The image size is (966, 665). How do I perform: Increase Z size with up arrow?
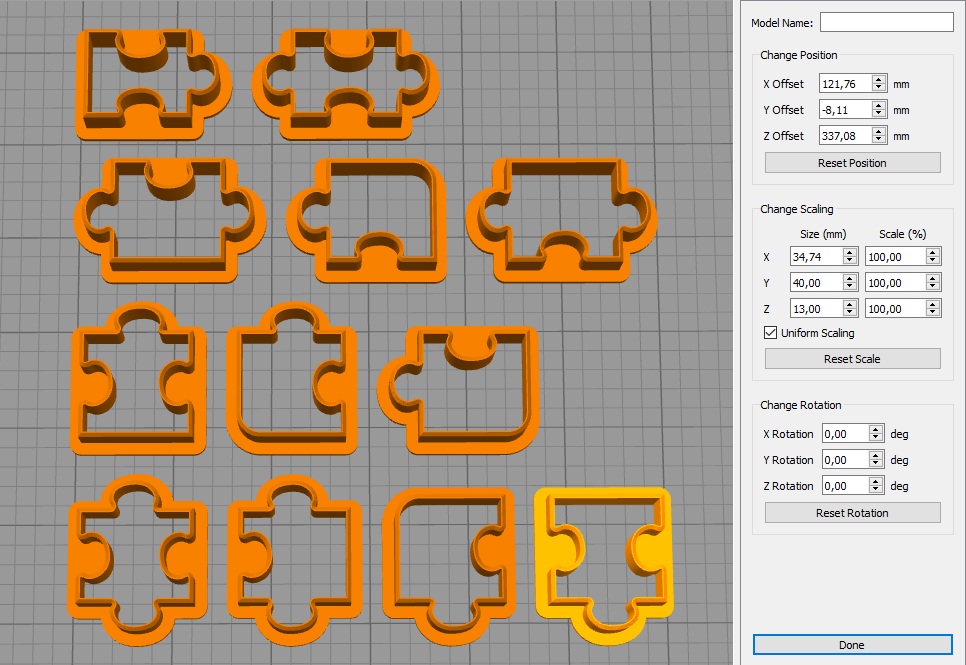tap(850, 303)
